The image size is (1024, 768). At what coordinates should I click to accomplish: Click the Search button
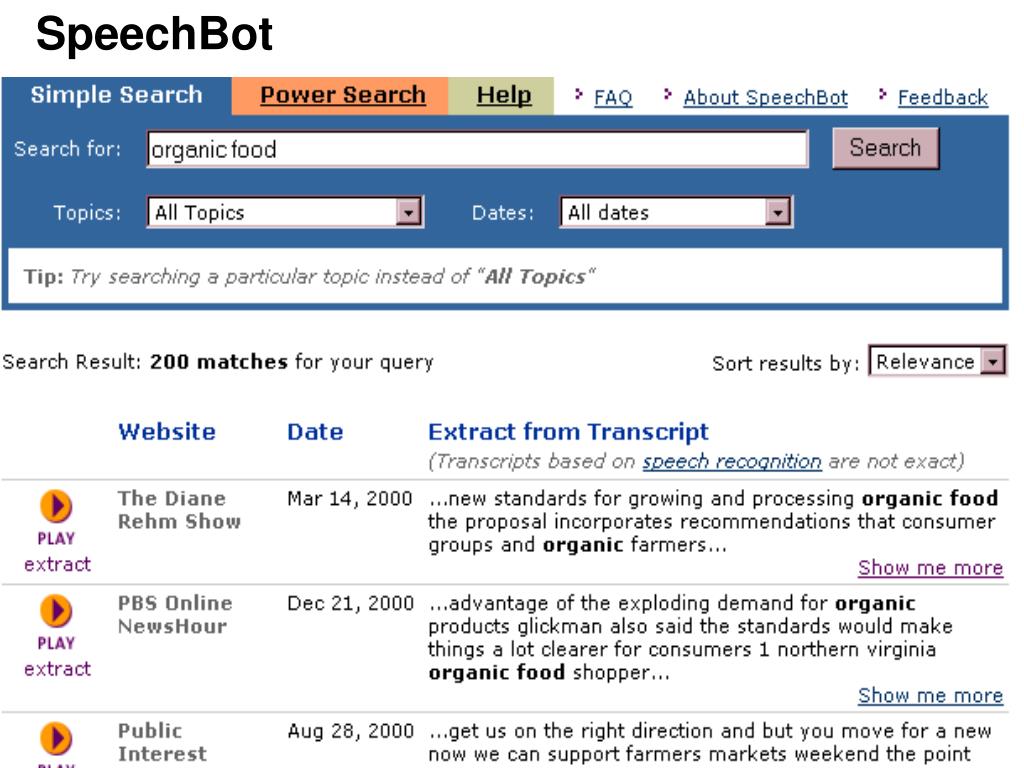(x=886, y=148)
